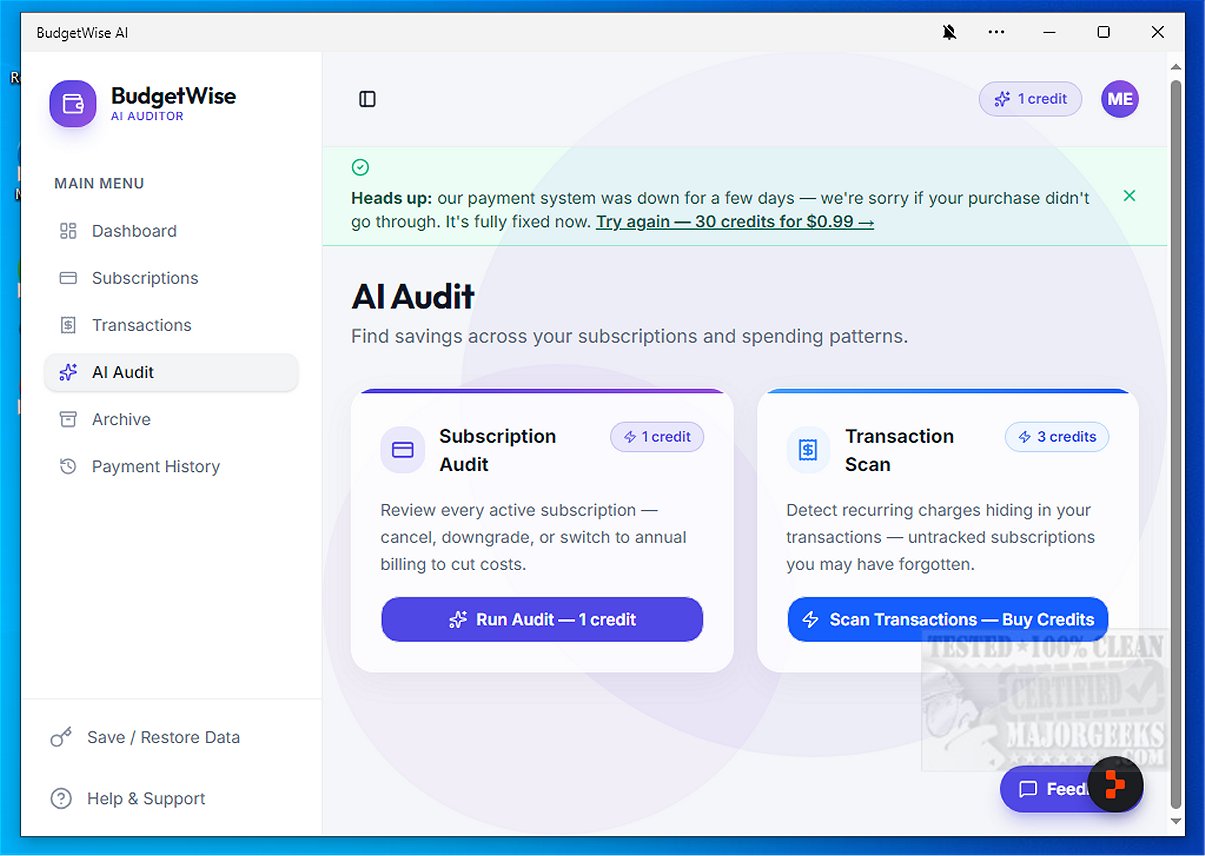Select AI Audit in the sidebar
1205x856 pixels.
point(171,372)
